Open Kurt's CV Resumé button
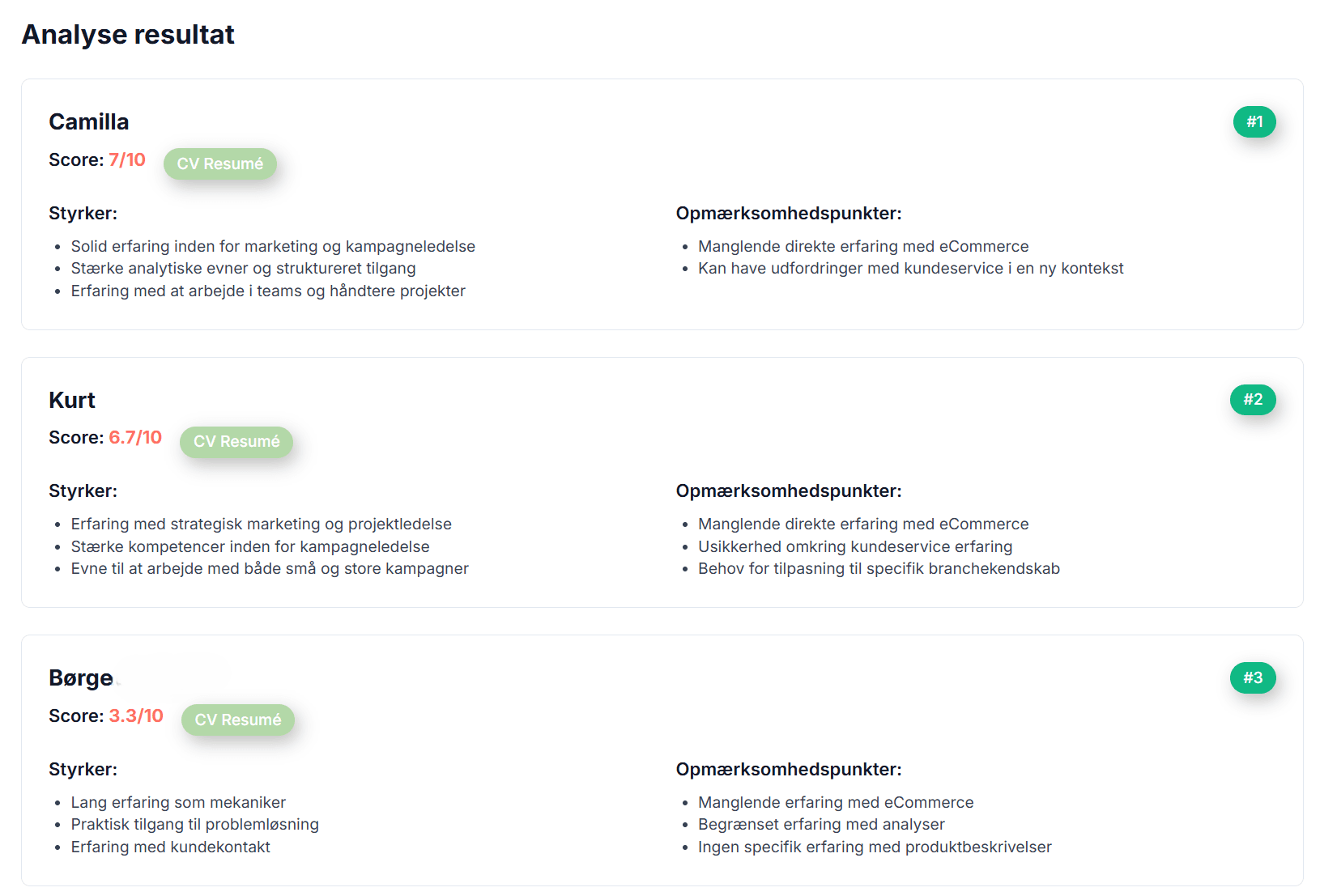This screenshot has width=1320, height=896. tap(236, 441)
